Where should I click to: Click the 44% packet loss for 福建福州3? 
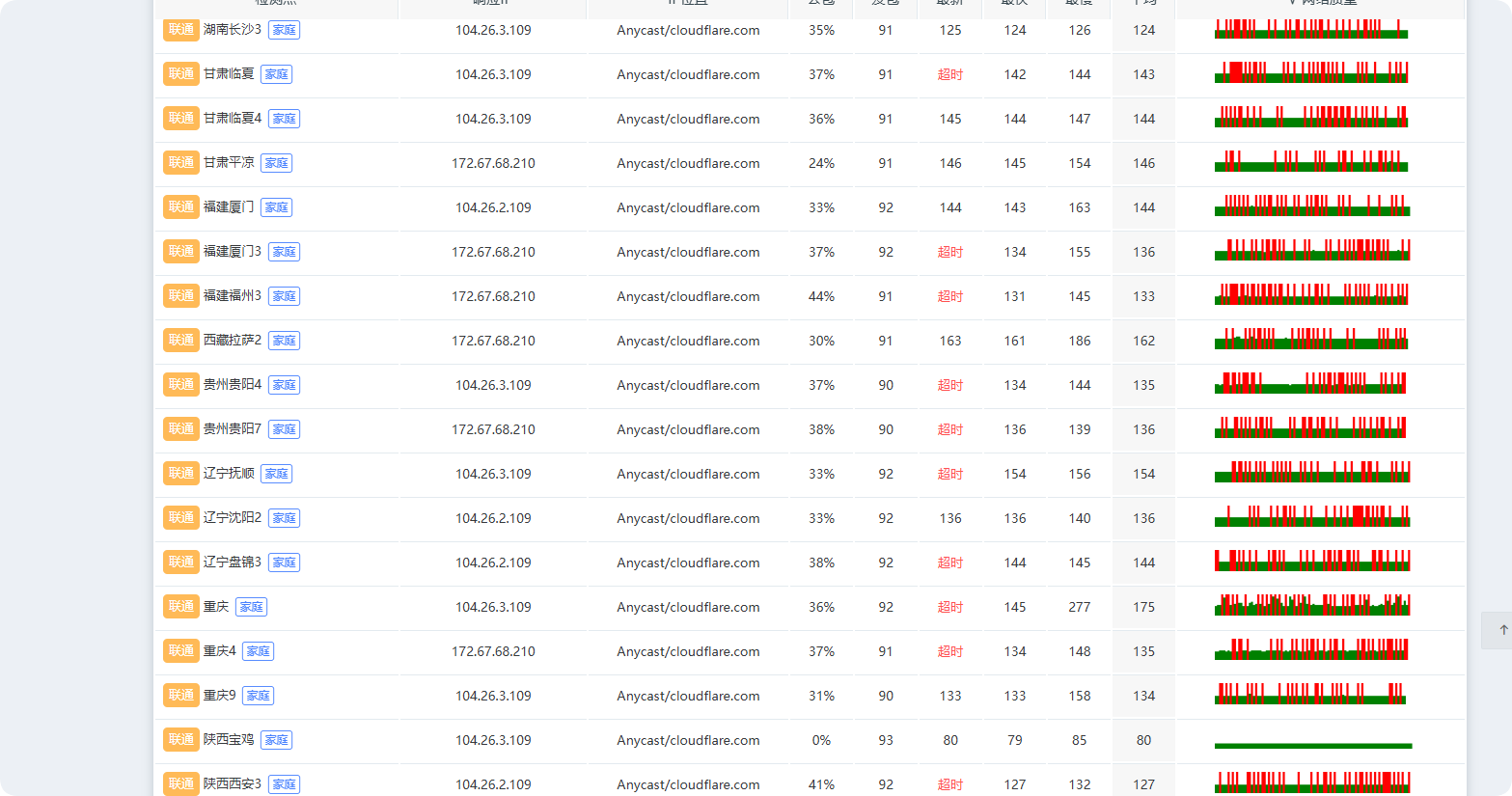click(x=821, y=296)
